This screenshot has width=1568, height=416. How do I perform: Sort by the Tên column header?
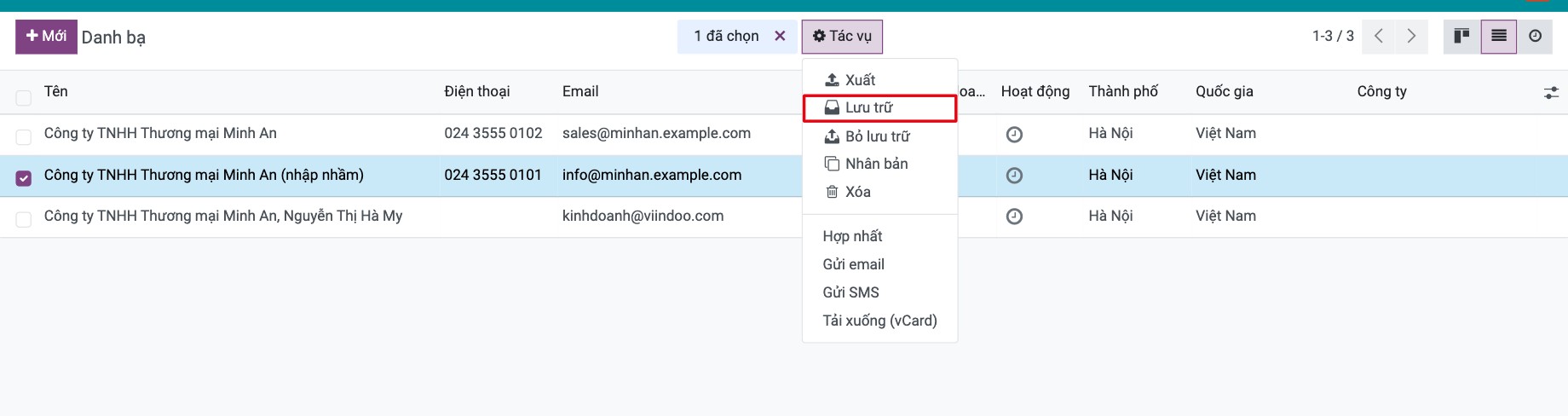56,91
